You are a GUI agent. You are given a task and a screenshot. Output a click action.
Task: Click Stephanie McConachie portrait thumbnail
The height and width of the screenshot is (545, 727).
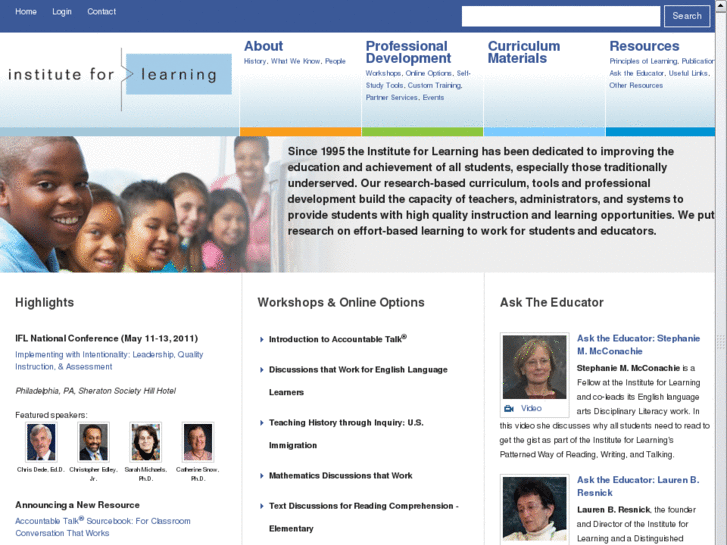point(535,367)
